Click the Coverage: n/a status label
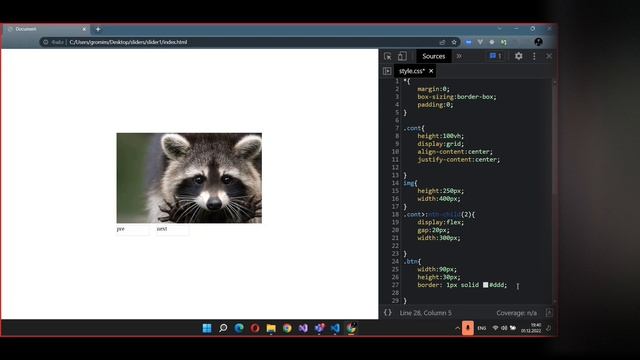Viewport: 640px width, 360px height. 516,313
